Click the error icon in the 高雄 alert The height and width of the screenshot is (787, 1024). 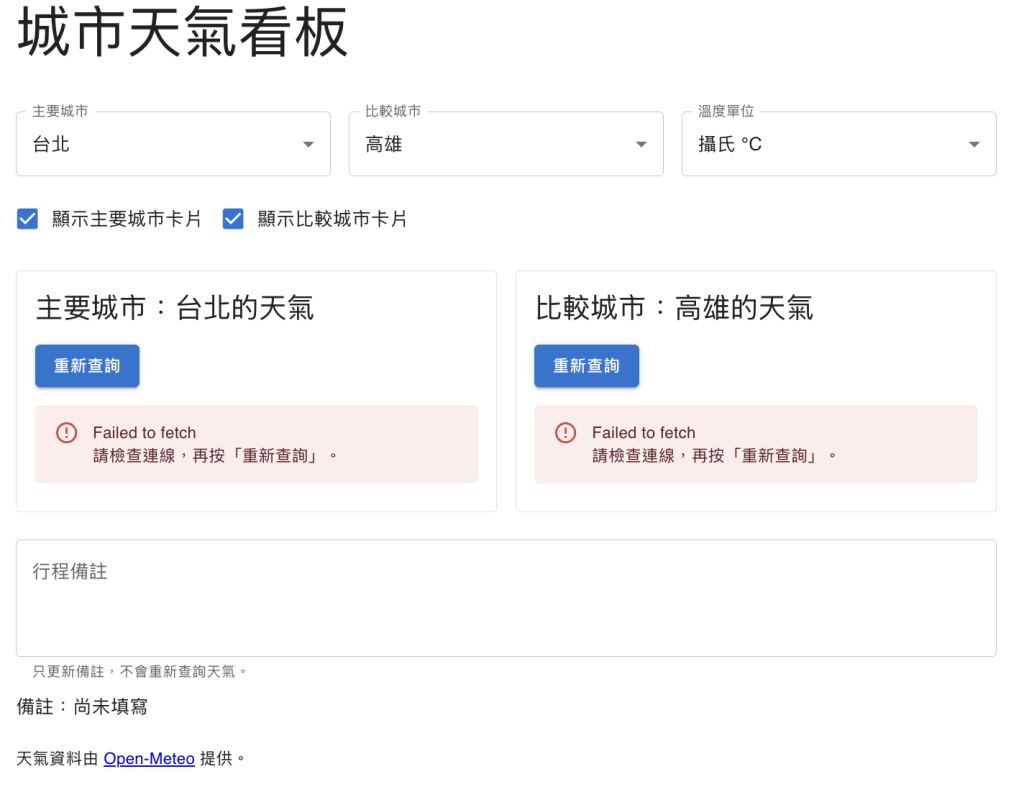[566, 432]
